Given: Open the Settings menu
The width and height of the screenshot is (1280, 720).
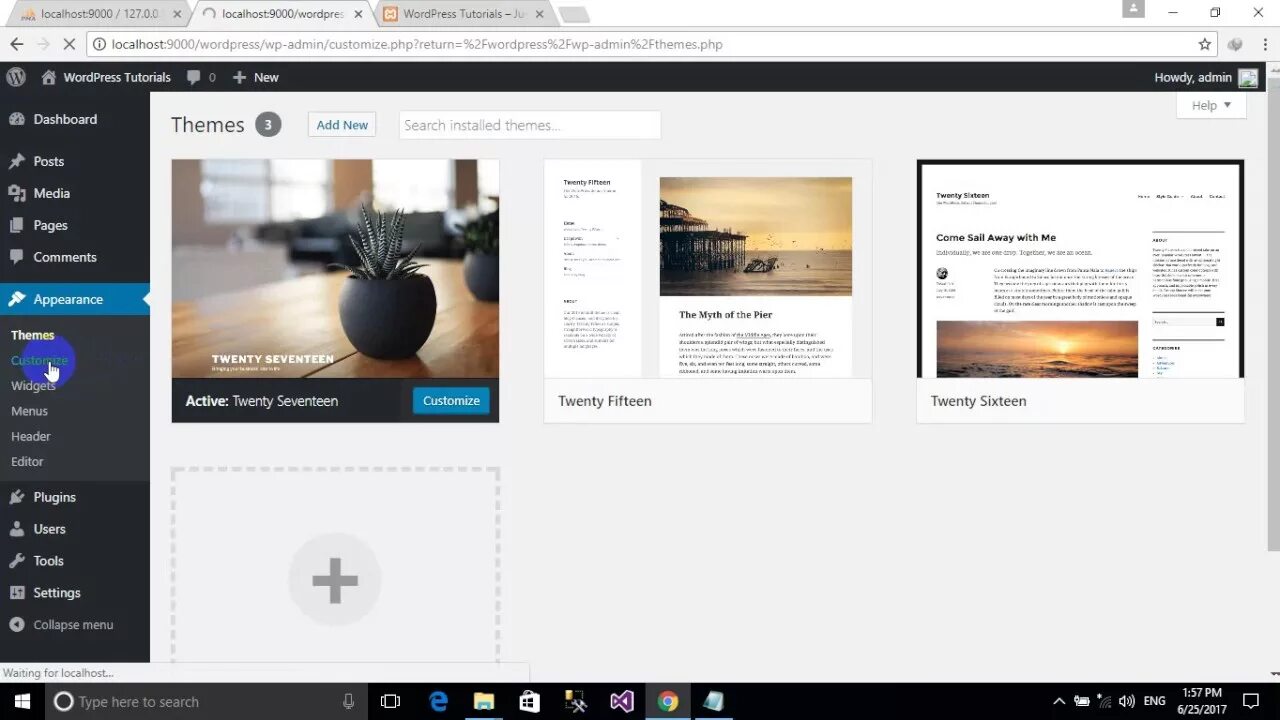Looking at the screenshot, I should pos(57,593).
